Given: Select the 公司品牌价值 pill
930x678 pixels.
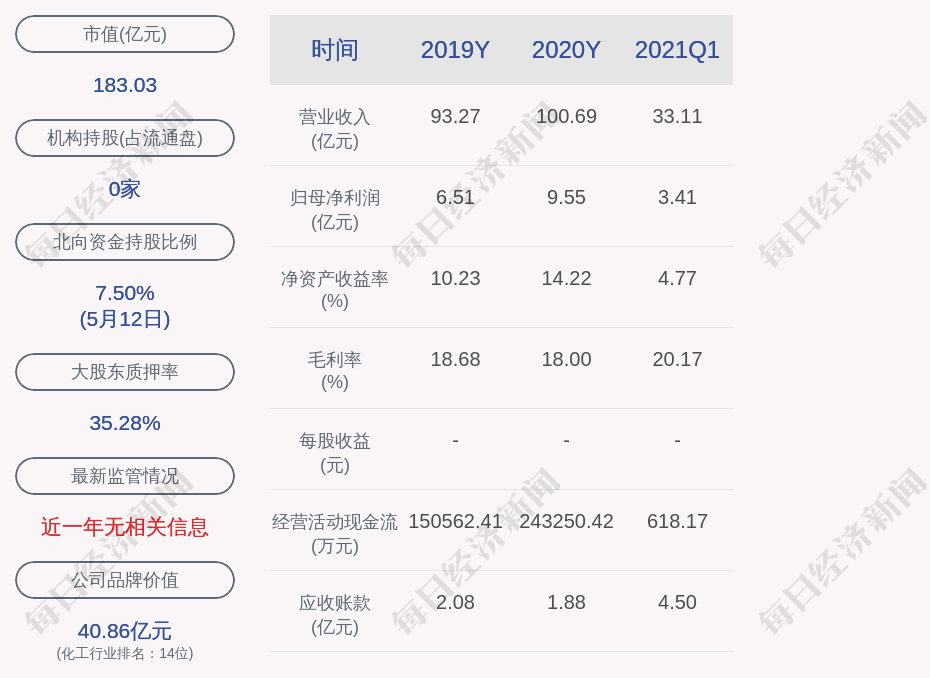Looking at the screenshot, I should [125, 580].
